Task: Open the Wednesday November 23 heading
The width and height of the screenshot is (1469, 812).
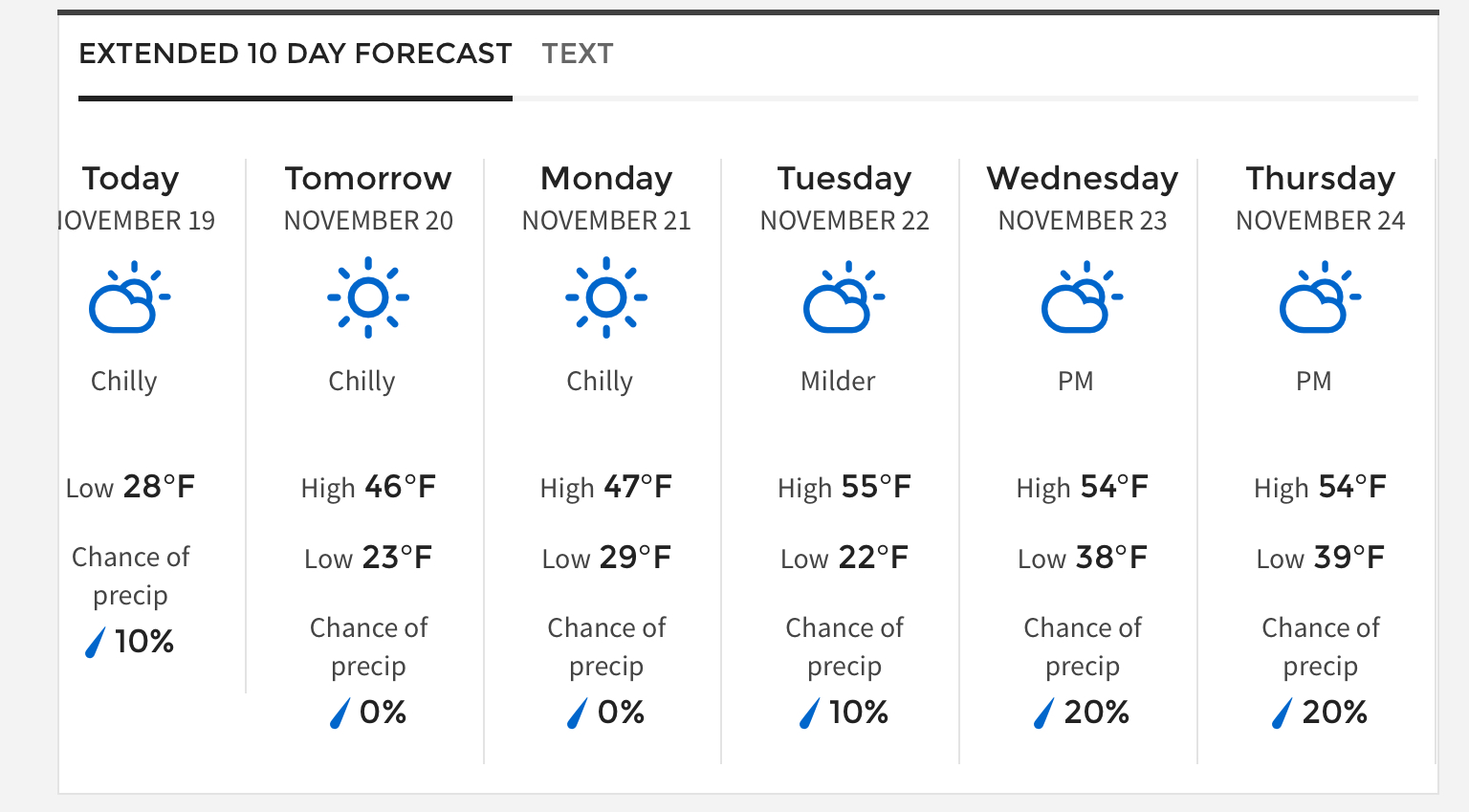Action: 1083,198
